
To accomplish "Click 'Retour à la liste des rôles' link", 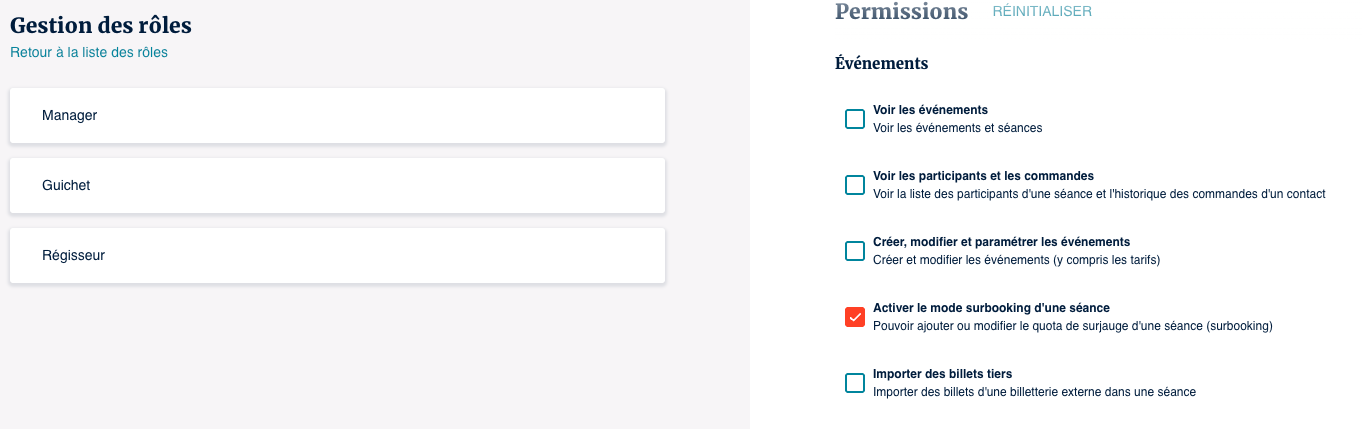I will click(x=89, y=52).
